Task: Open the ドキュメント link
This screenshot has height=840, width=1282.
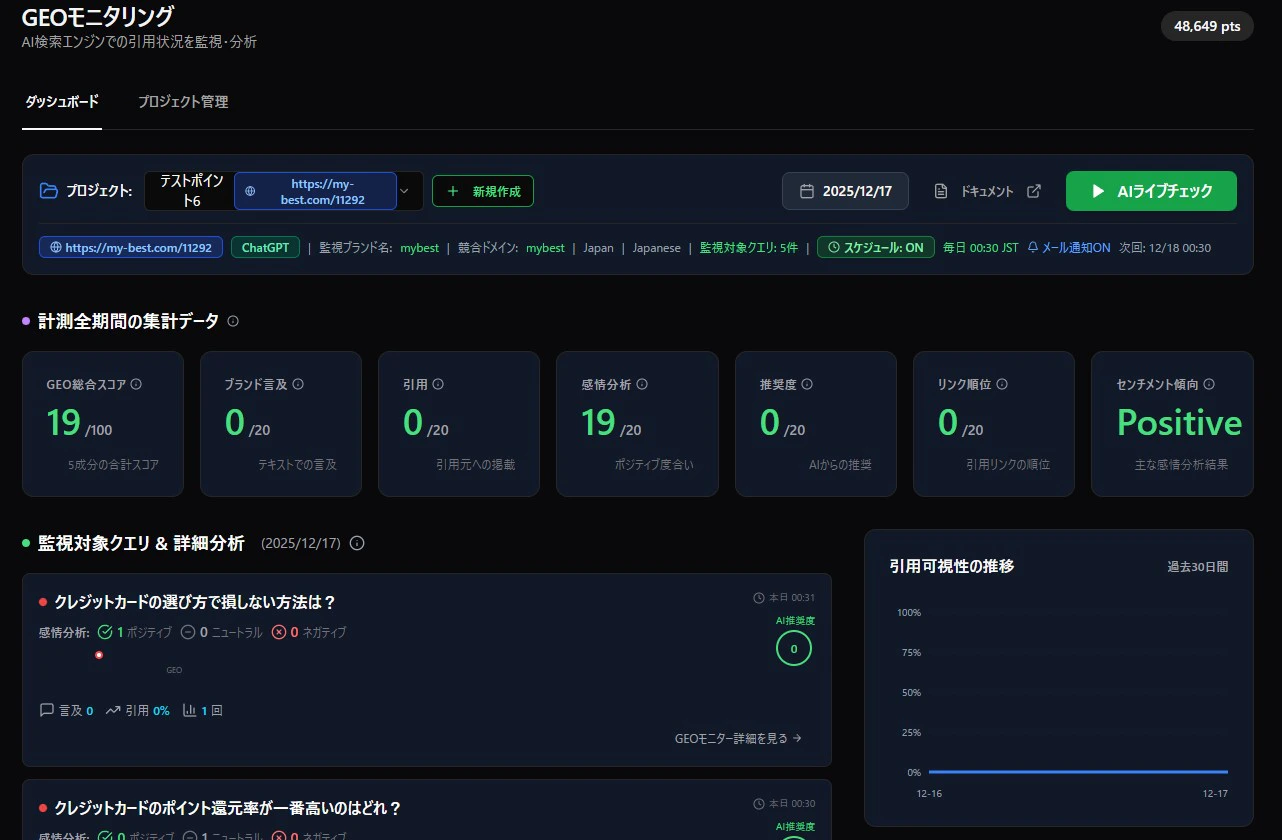Action: click(987, 192)
